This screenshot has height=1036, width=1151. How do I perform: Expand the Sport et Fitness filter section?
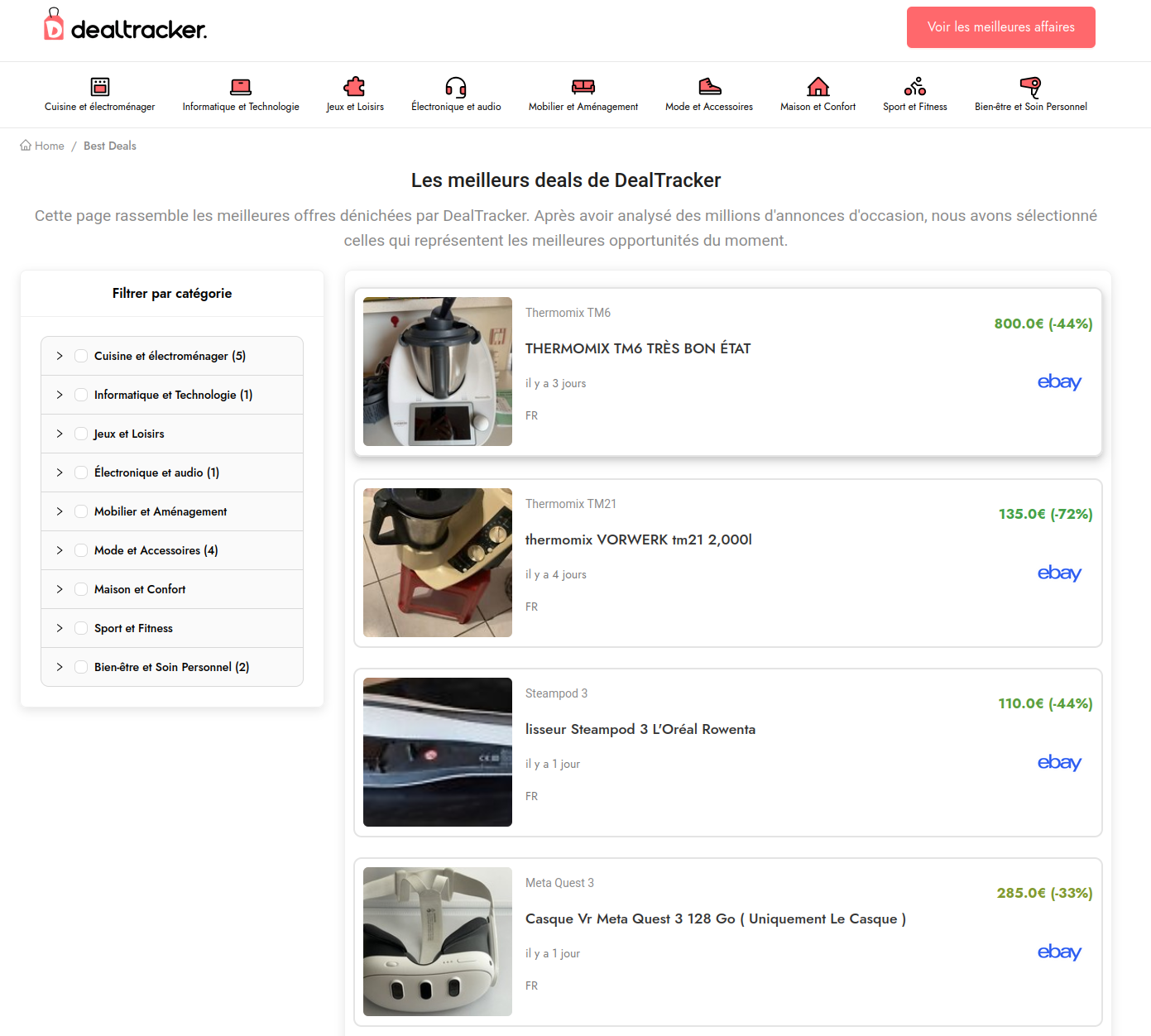click(59, 627)
